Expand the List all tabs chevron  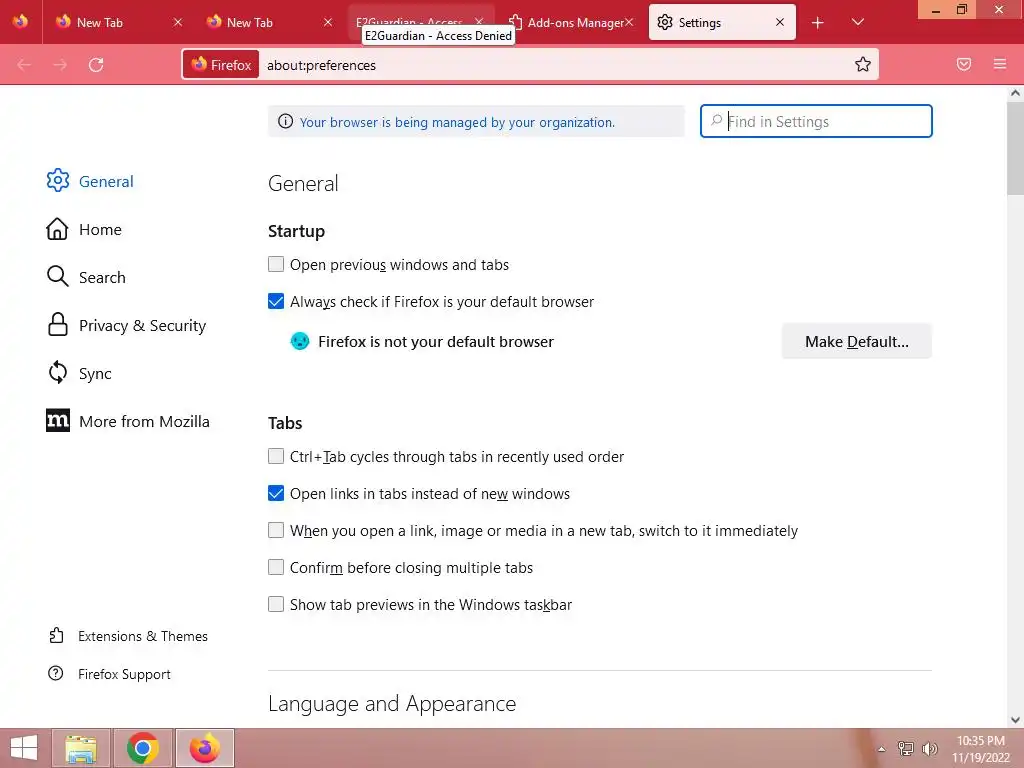[858, 22]
